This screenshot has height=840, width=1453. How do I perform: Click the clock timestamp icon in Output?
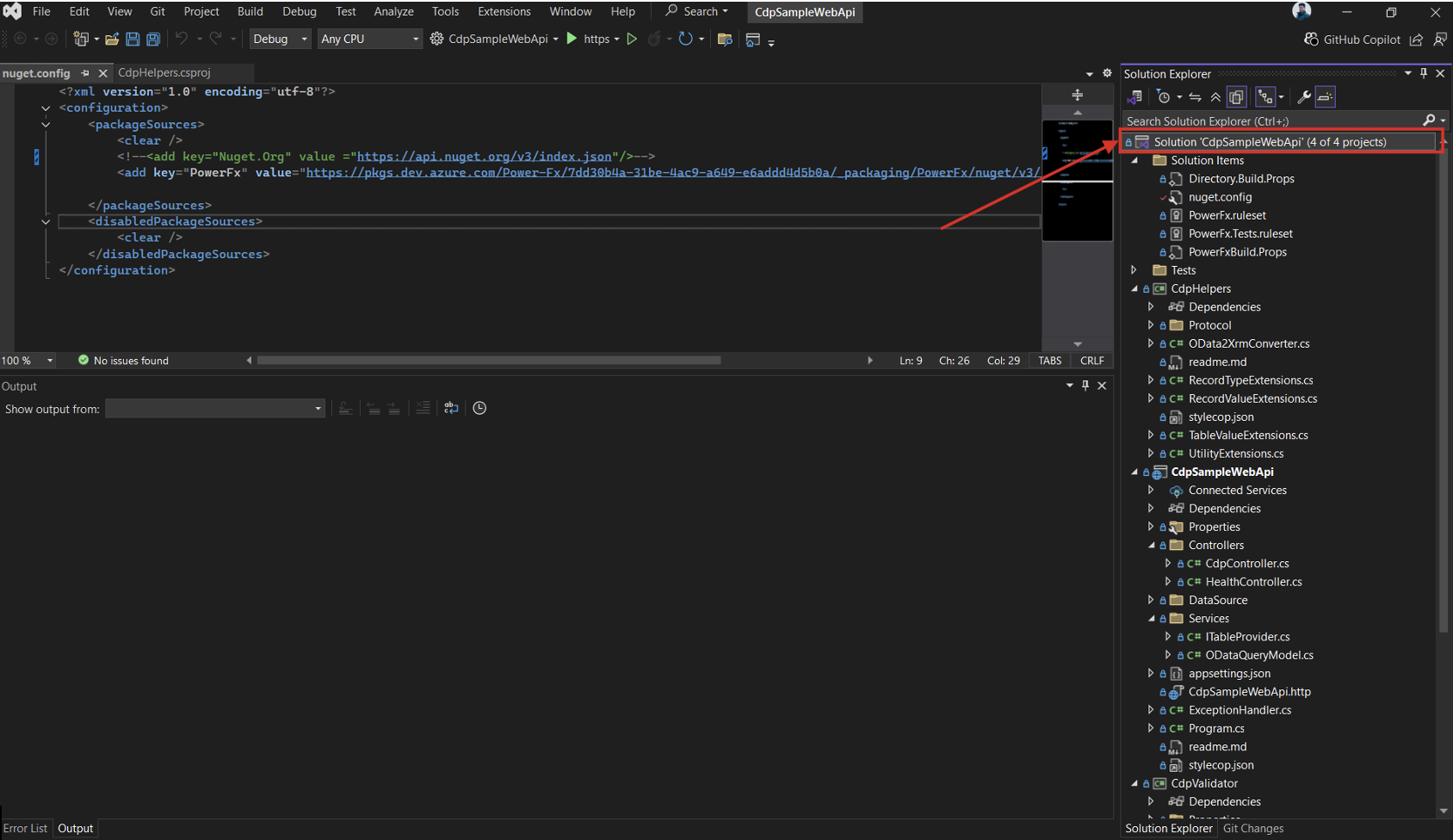tap(479, 408)
